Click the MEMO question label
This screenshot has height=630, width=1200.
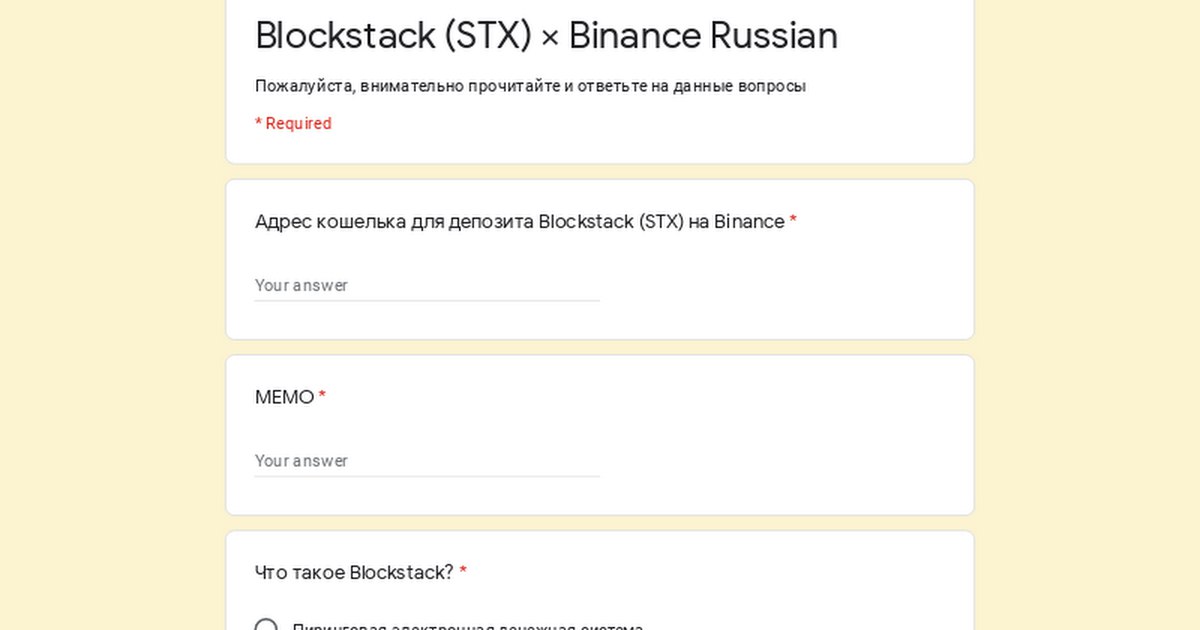[x=285, y=397]
